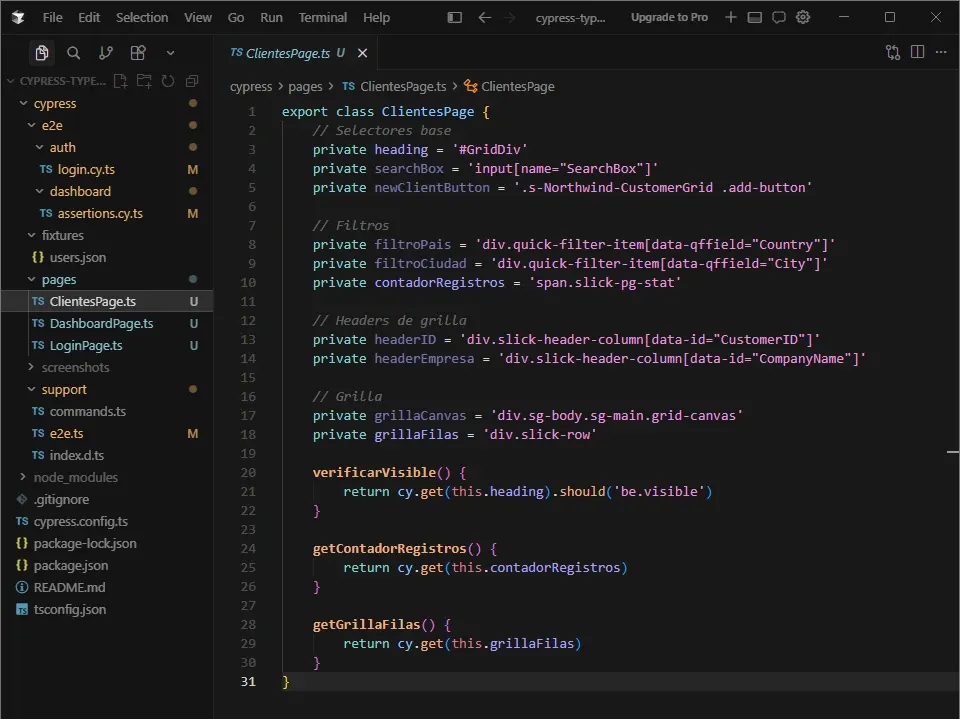Screen dimensions: 960x719
Task: Open .gitignore in explorer
Action: [107, 500]
